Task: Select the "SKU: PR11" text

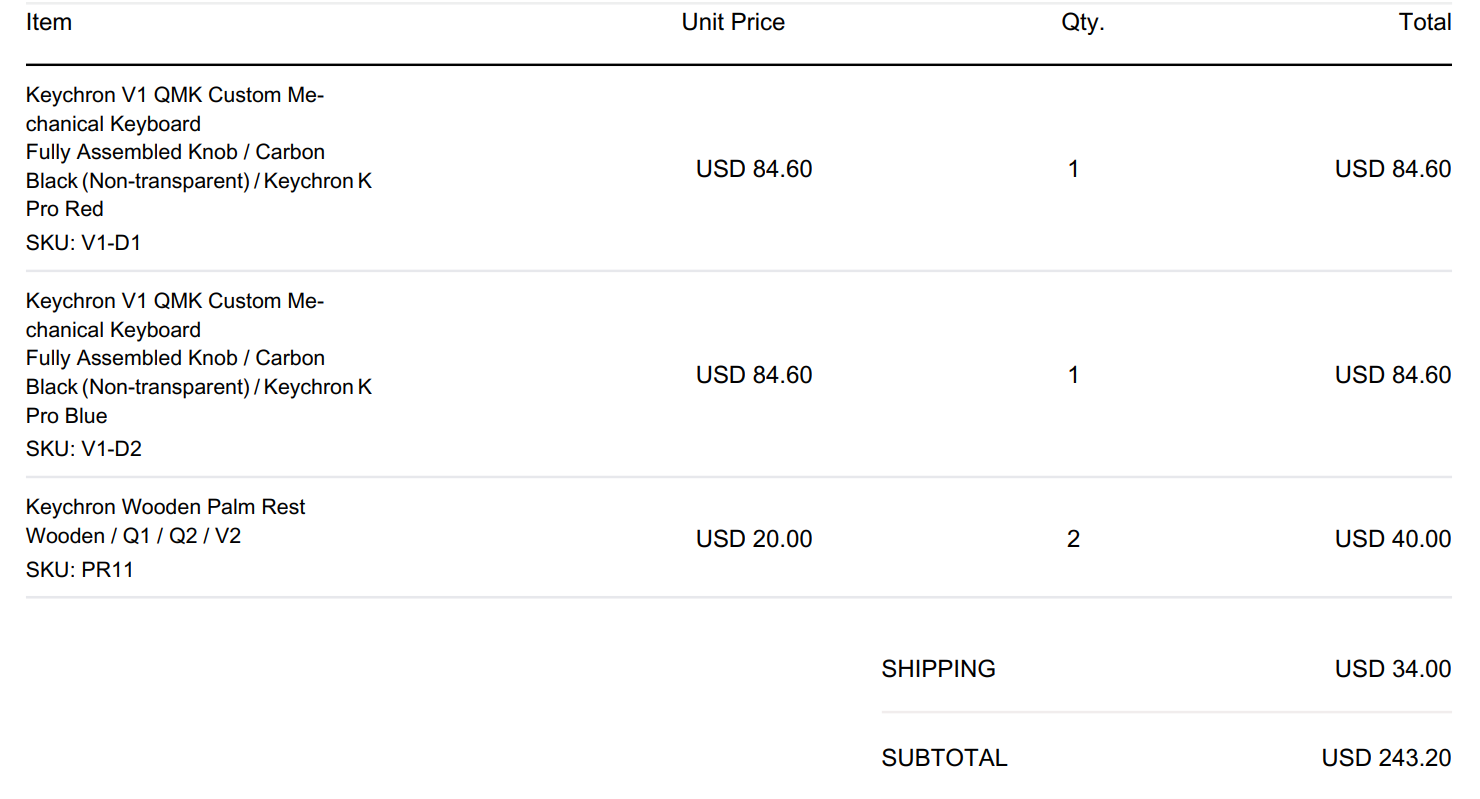Action: 79,570
